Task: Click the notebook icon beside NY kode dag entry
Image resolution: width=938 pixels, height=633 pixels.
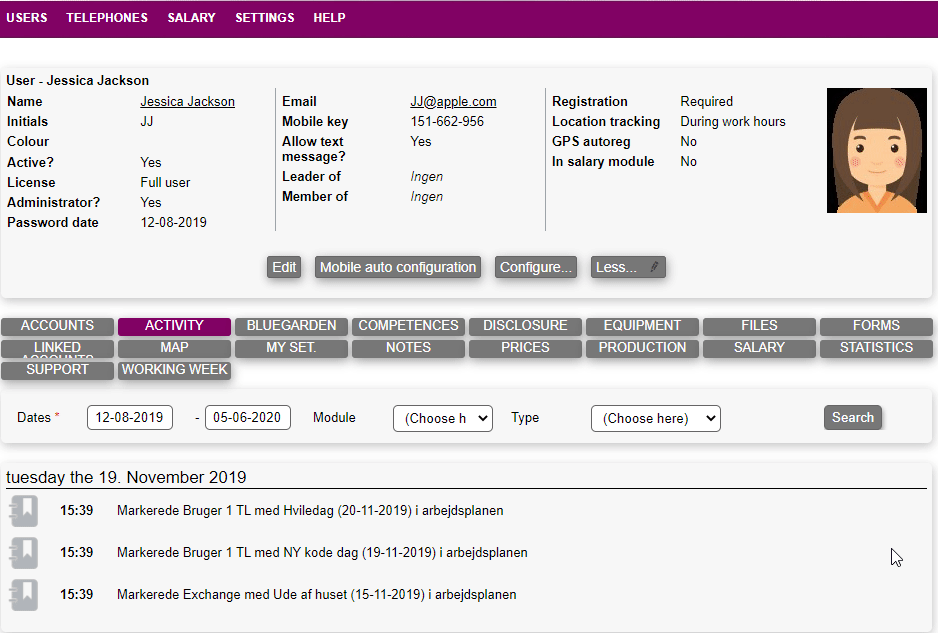Action: click(x=23, y=552)
